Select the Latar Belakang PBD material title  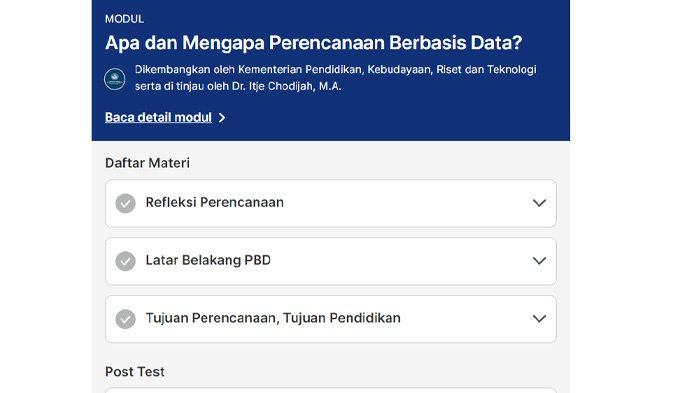(x=208, y=260)
